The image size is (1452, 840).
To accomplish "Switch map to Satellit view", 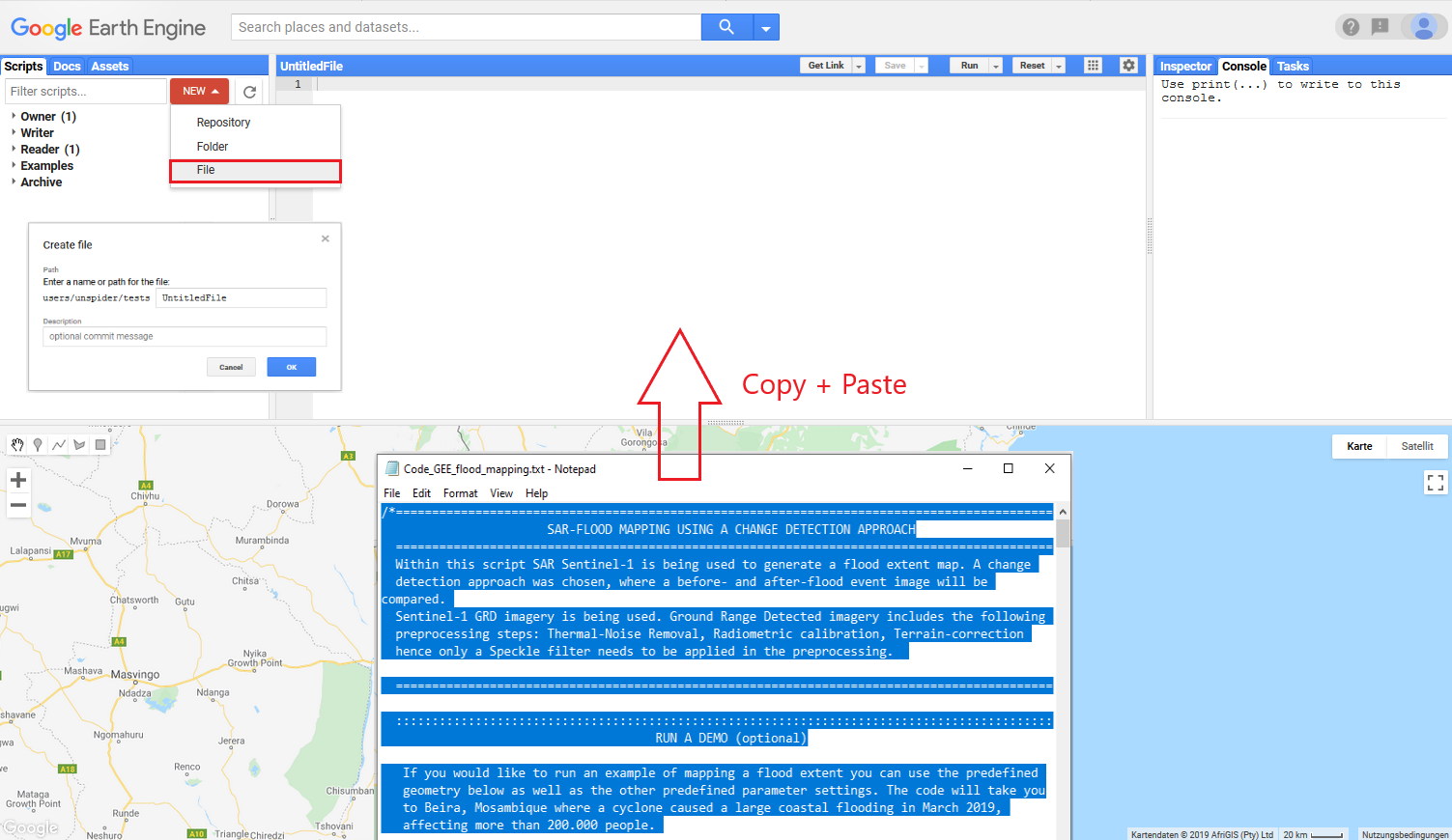I will [x=1417, y=446].
